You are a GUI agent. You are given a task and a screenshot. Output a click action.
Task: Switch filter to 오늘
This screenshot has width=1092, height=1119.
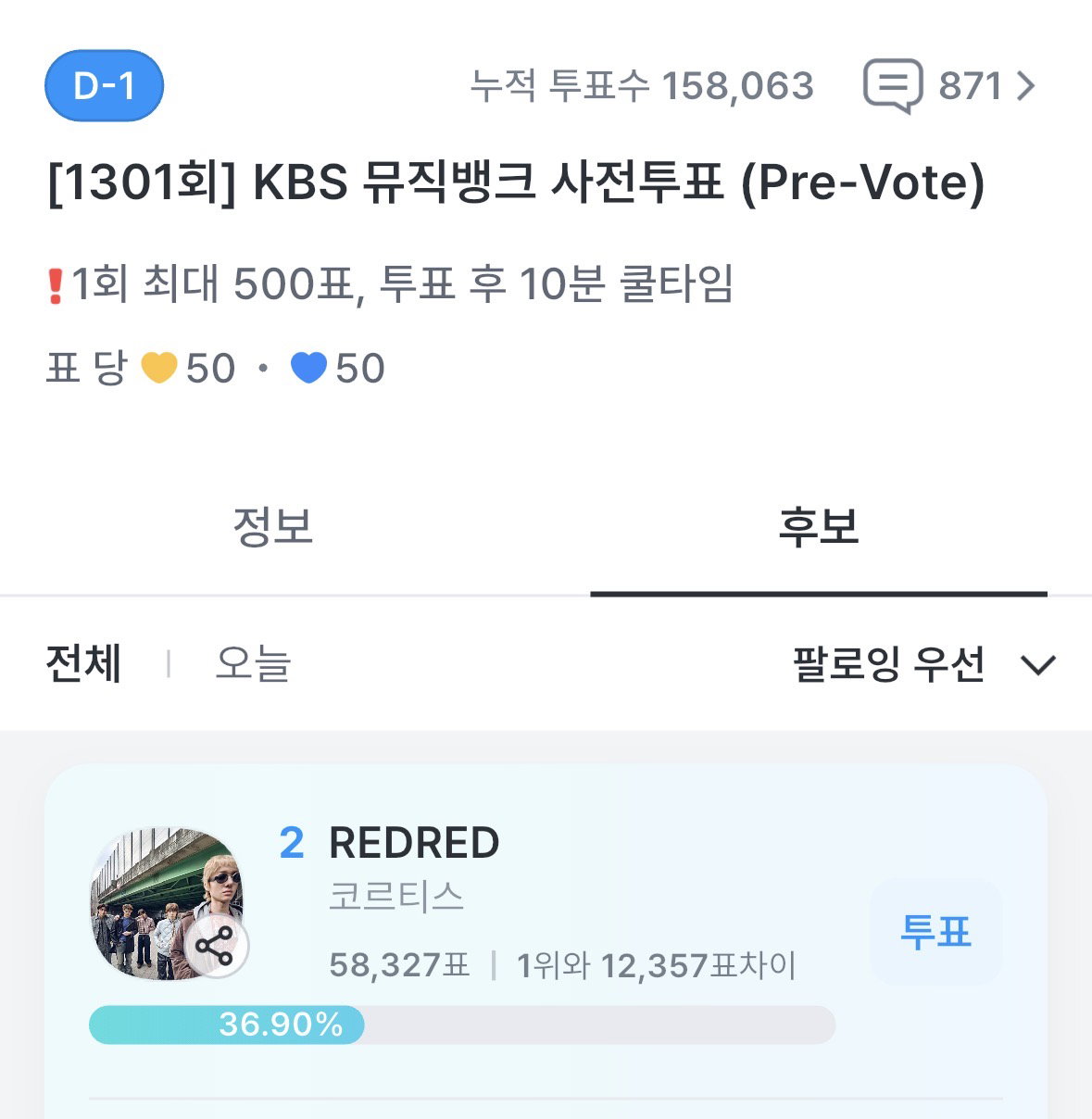(x=253, y=664)
